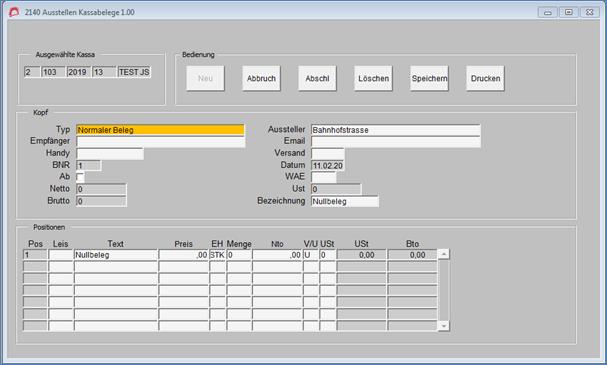Click the Löschen button
Viewport: 607px width, 365px height.
click(373, 78)
